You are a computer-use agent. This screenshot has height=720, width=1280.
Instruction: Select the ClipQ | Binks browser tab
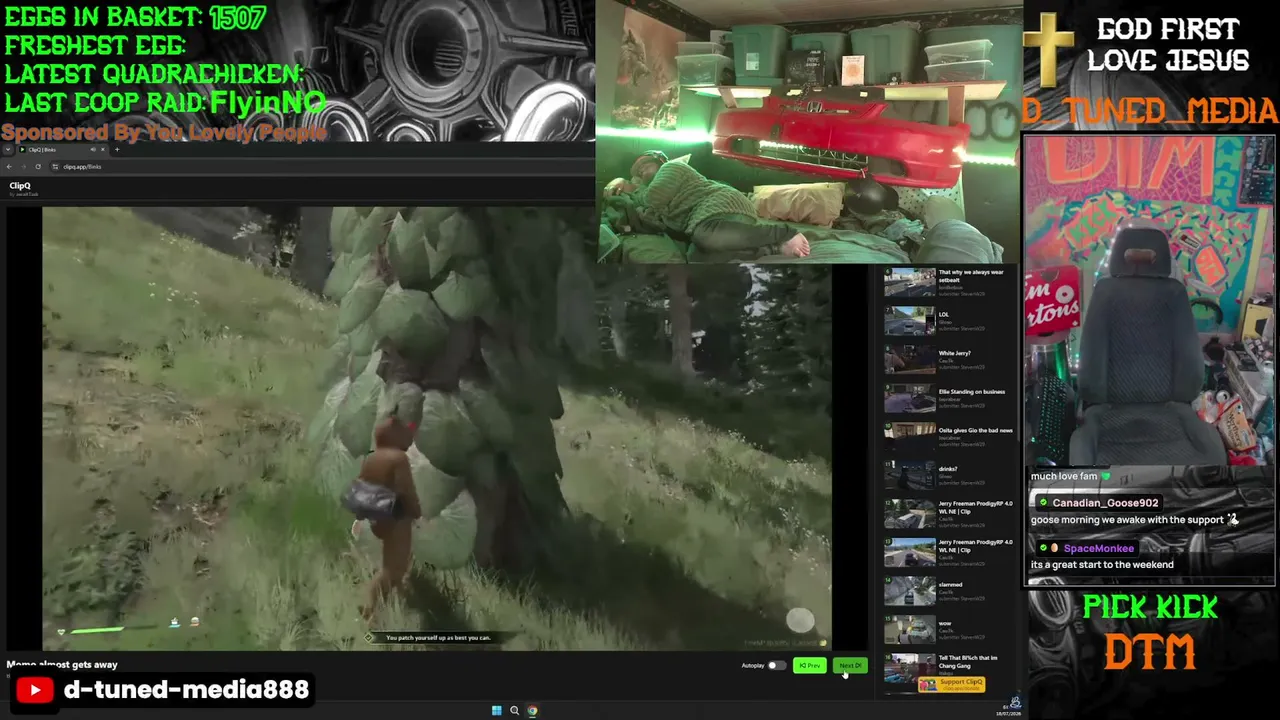(62, 150)
